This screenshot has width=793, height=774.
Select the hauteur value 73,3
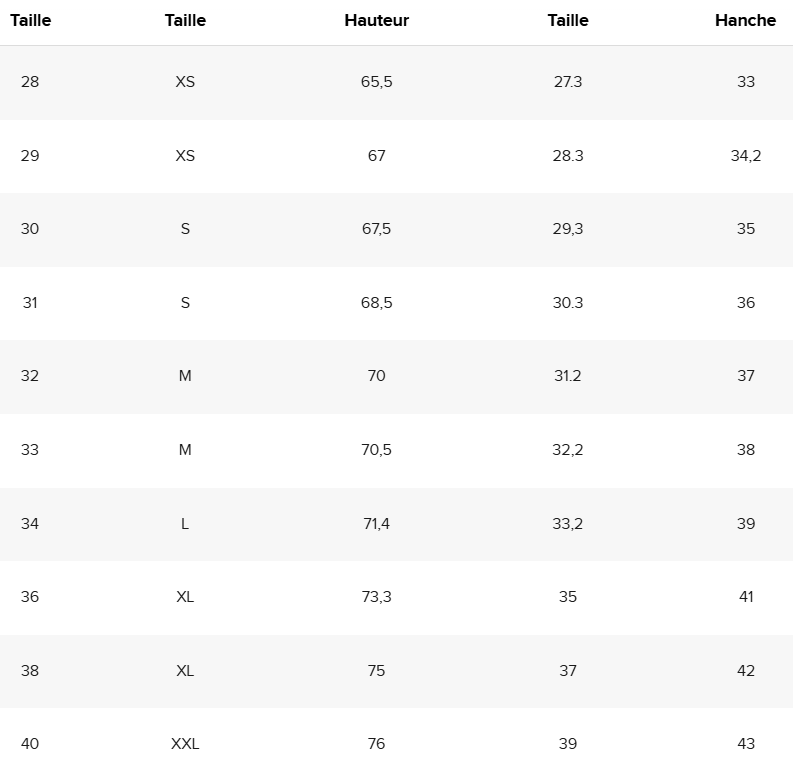pyautogui.click(x=376, y=597)
